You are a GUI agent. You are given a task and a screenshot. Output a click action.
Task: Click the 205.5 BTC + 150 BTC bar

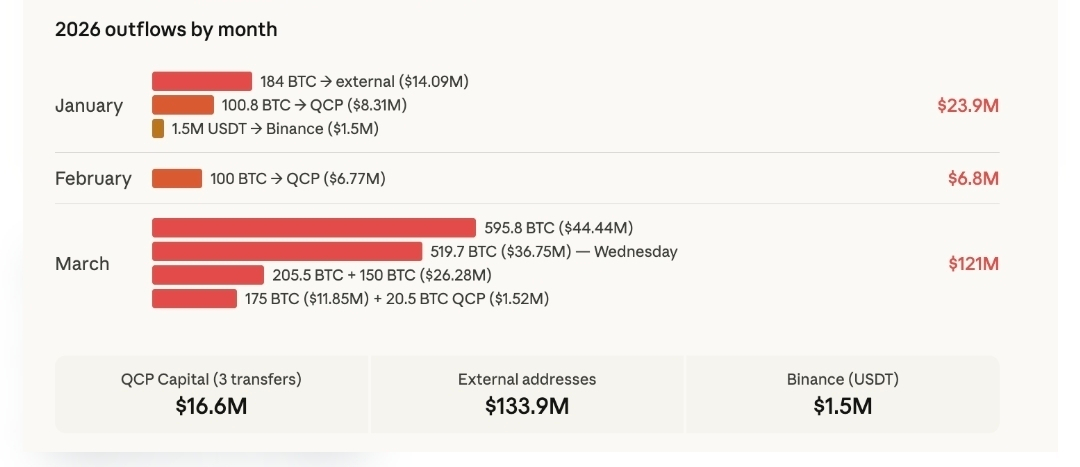click(x=208, y=275)
